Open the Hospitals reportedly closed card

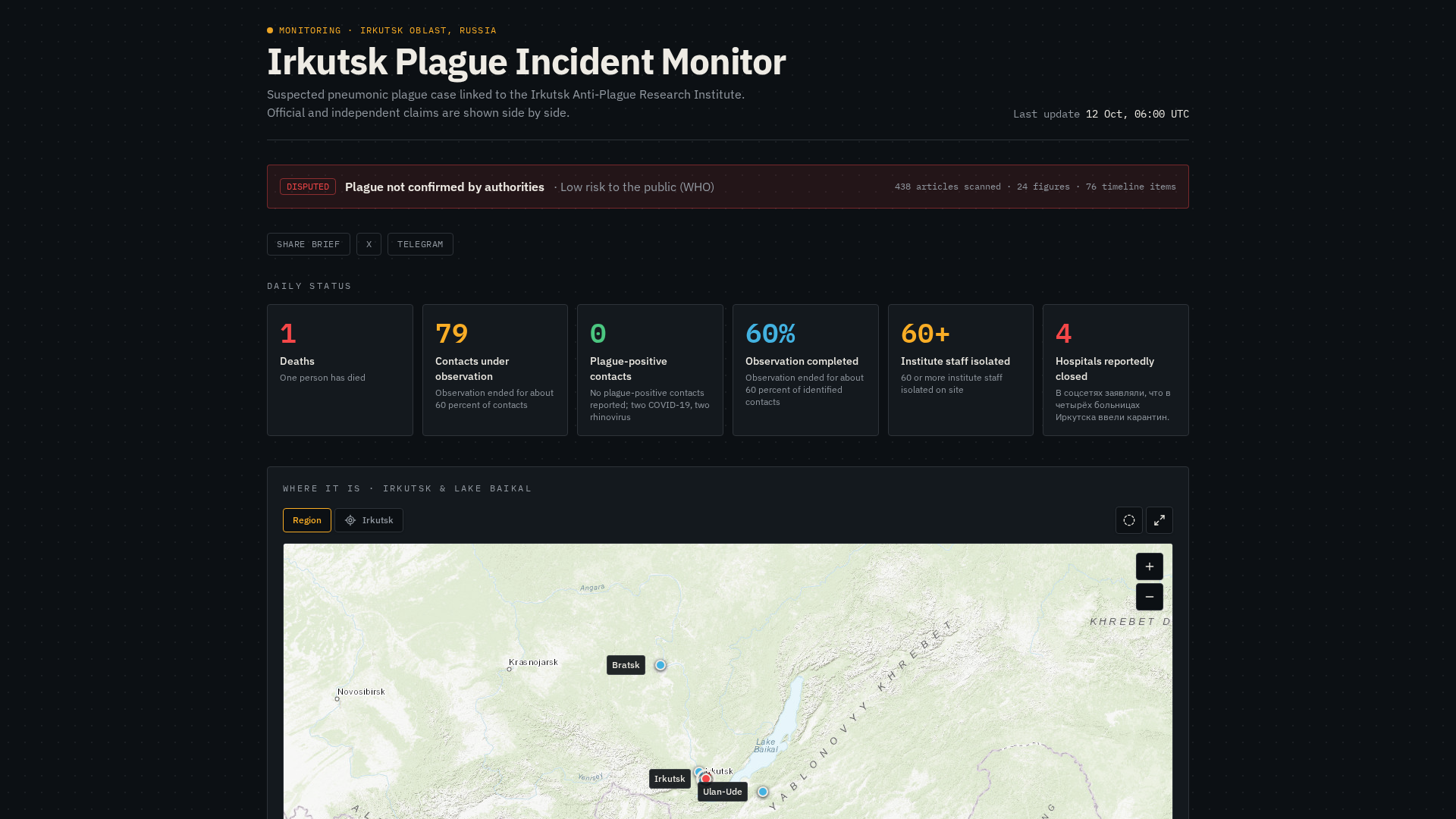pyautogui.click(x=1116, y=370)
